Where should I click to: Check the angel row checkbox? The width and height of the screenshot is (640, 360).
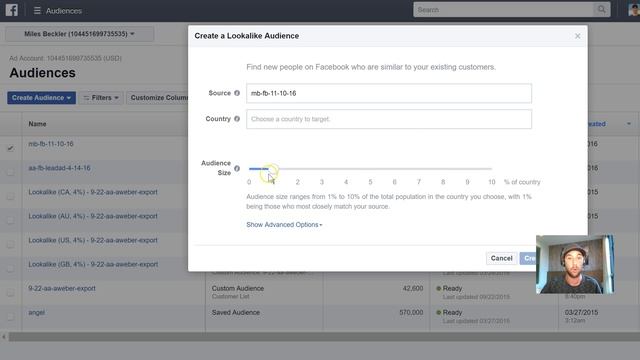[11, 317]
